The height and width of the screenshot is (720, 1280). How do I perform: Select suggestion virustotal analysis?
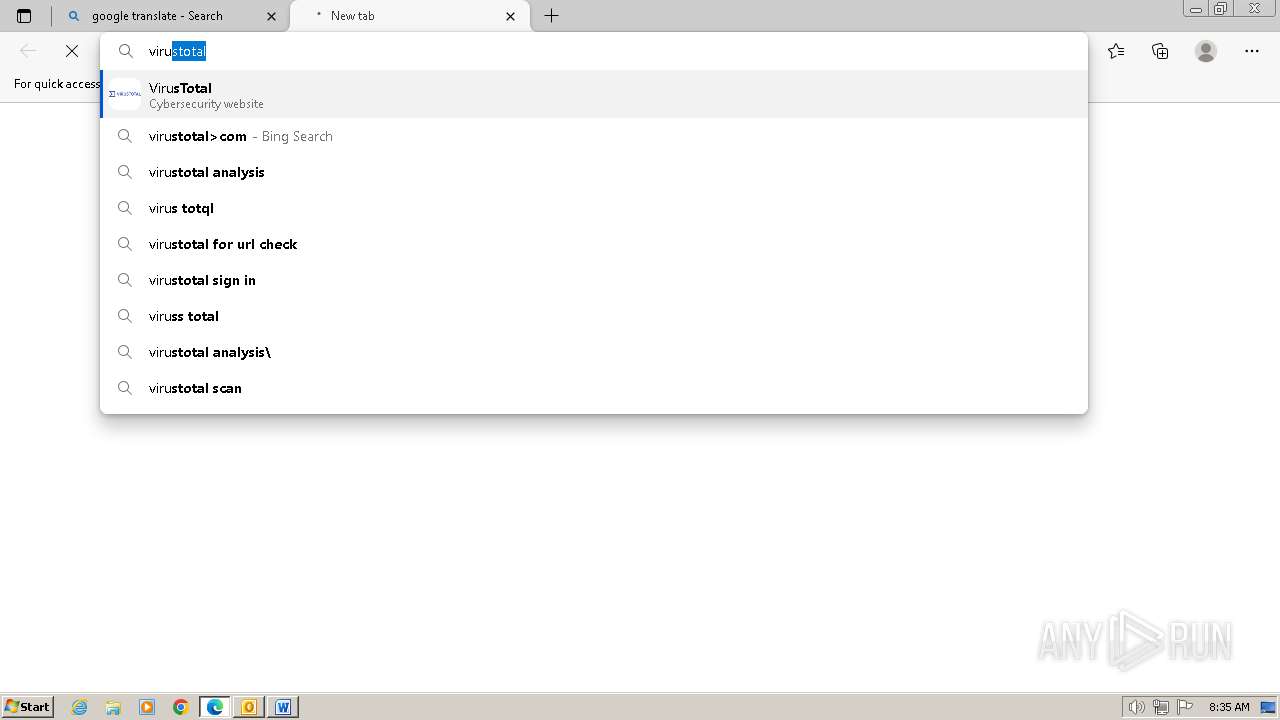[594, 172]
